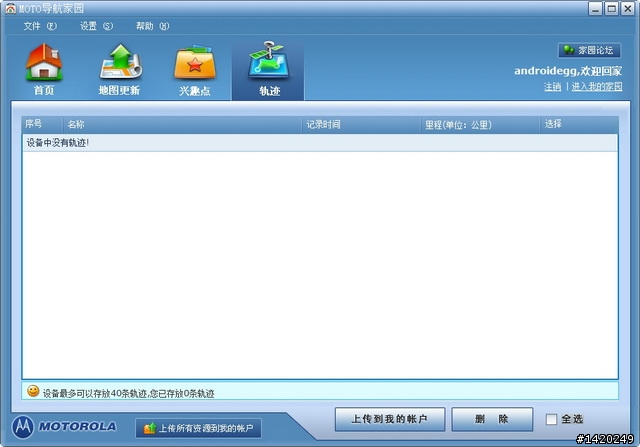
Task: Tick the 全选 select-all checkbox
Action: pos(551,419)
